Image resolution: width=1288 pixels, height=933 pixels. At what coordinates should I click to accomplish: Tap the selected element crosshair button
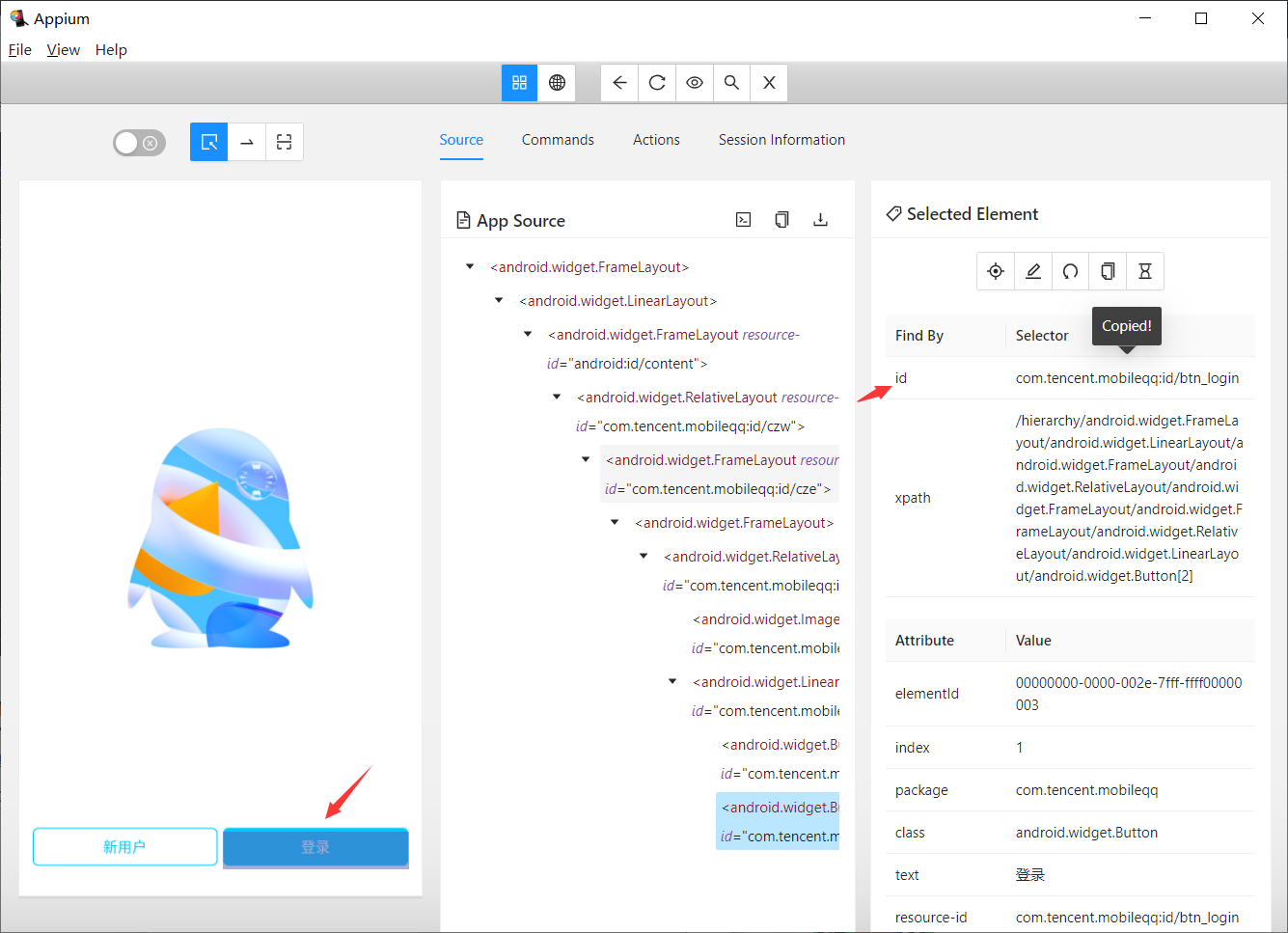coord(996,271)
